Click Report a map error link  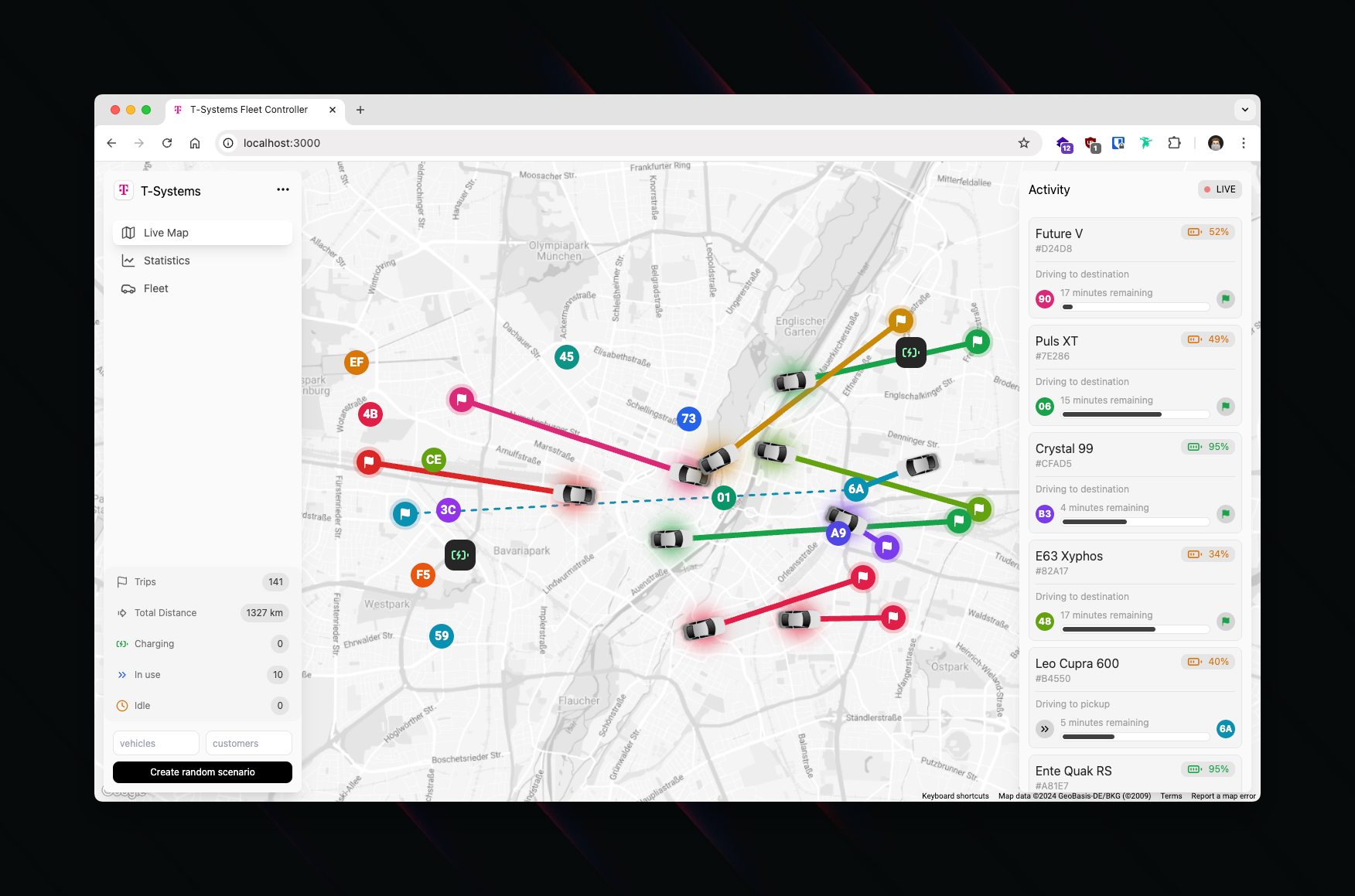pos(1224,796)
